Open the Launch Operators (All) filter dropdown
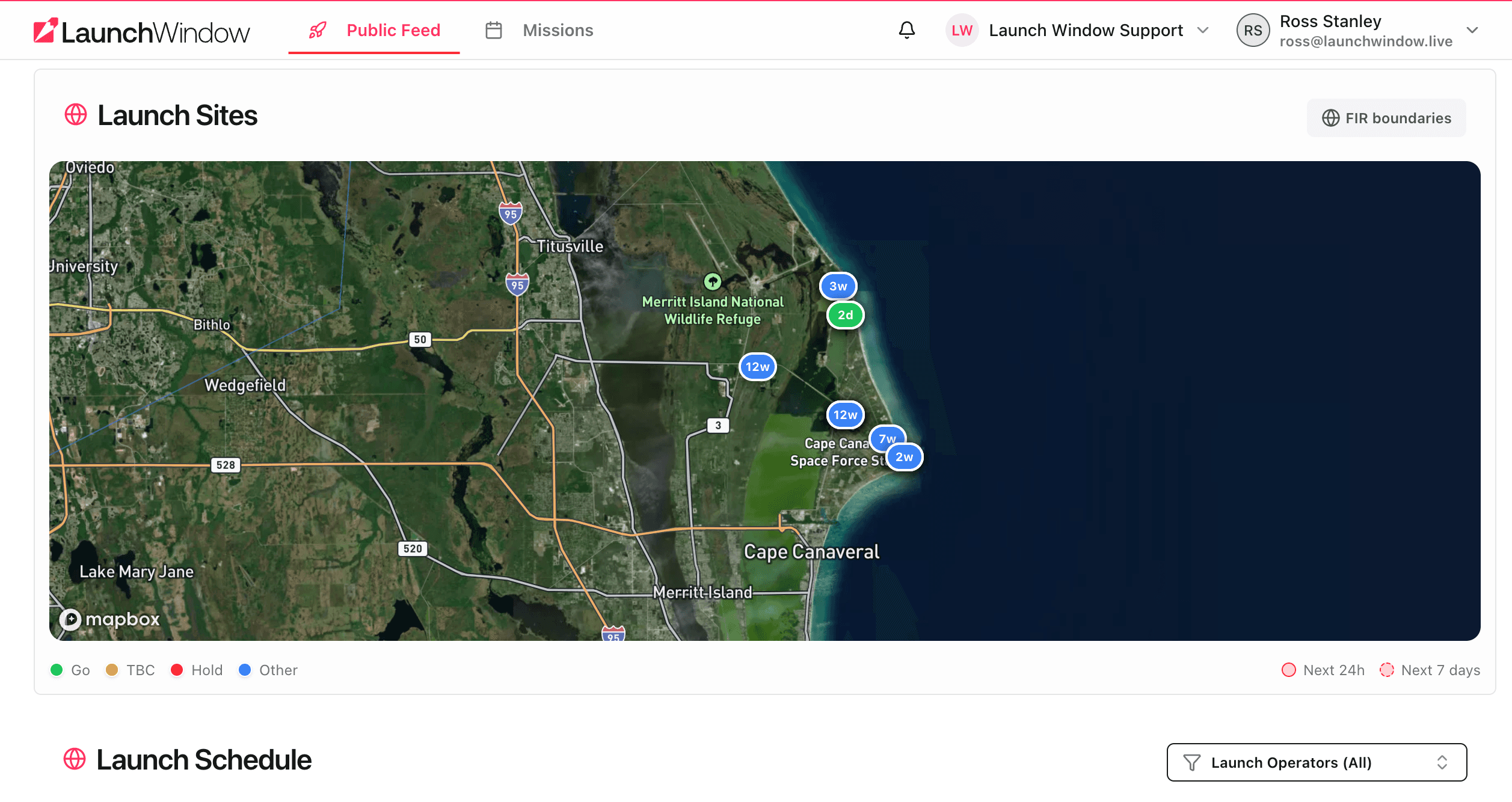The width and height of the screenshot is (1512, 802). point(1316,762)
